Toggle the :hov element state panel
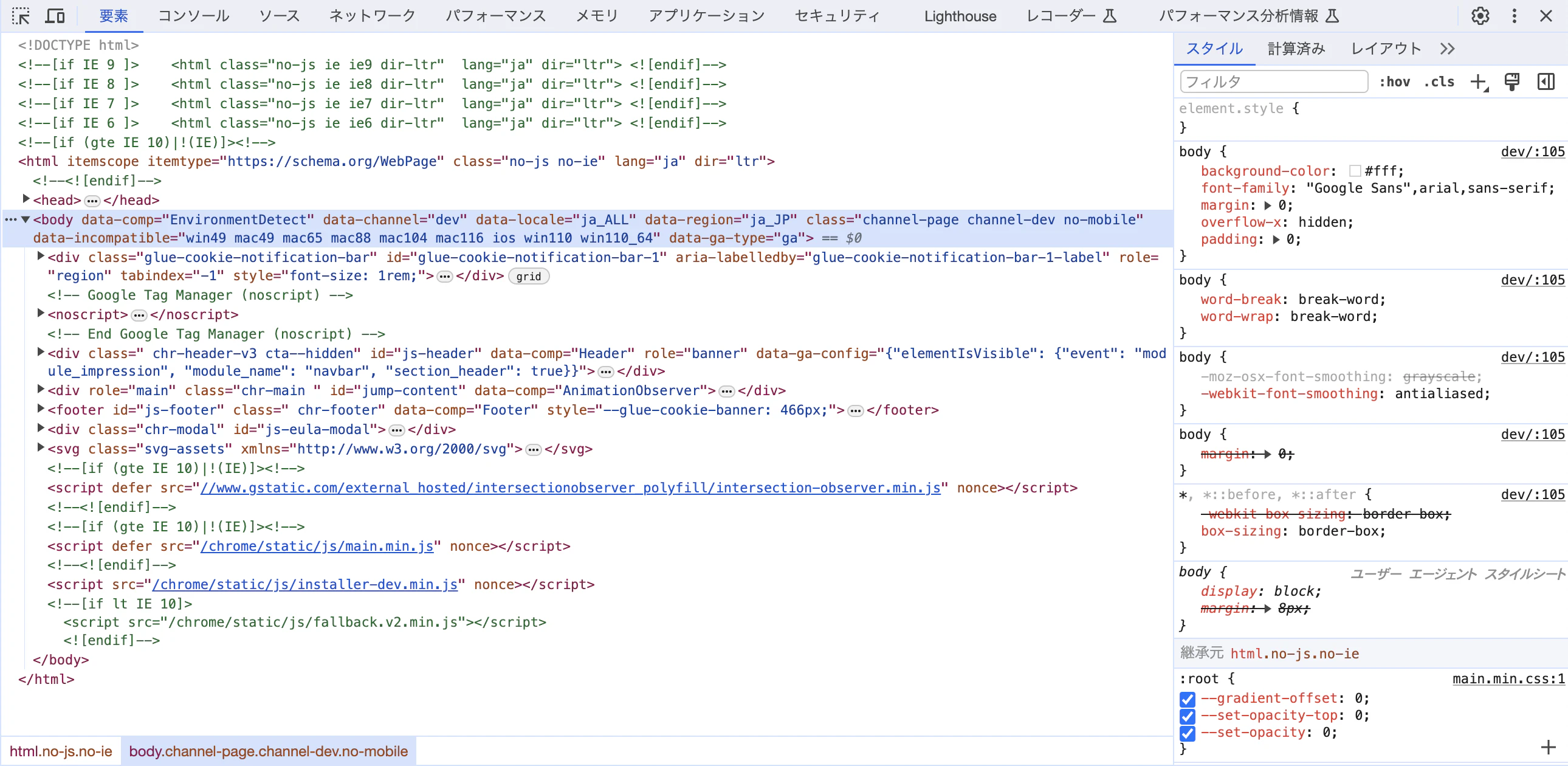1568x766 pixels. (1395, 81)
